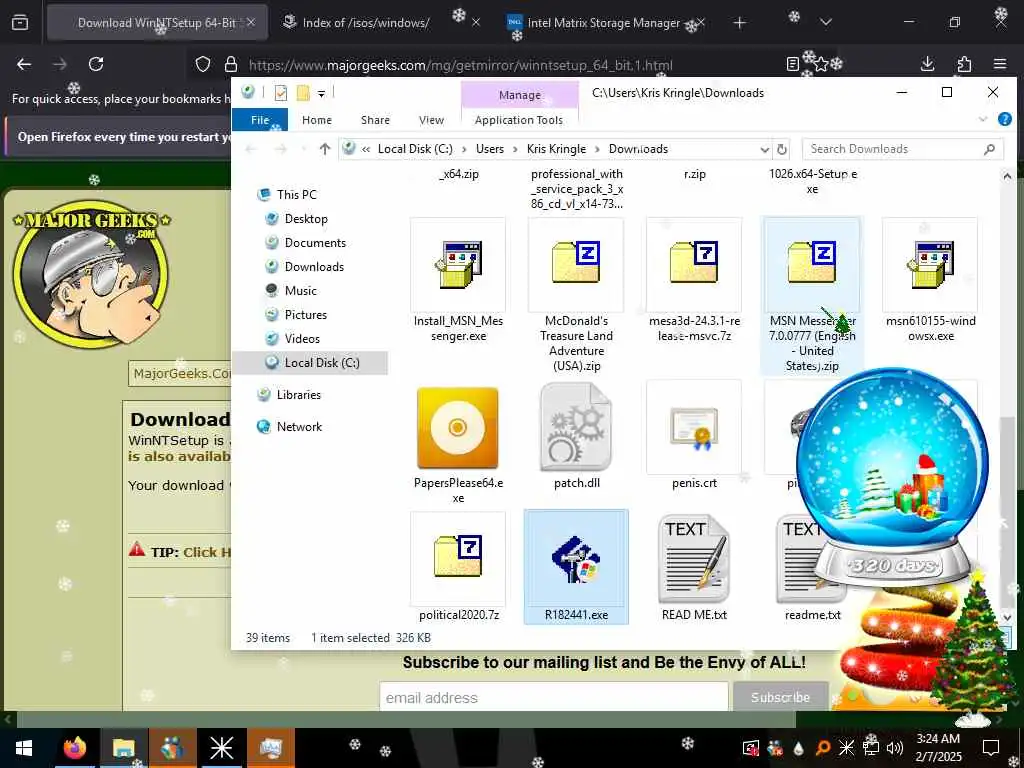The width and height of the screenshot is (1024, 768).
Task: View site security padlock info
Action: pyautogui.click(x=231, y=64)
